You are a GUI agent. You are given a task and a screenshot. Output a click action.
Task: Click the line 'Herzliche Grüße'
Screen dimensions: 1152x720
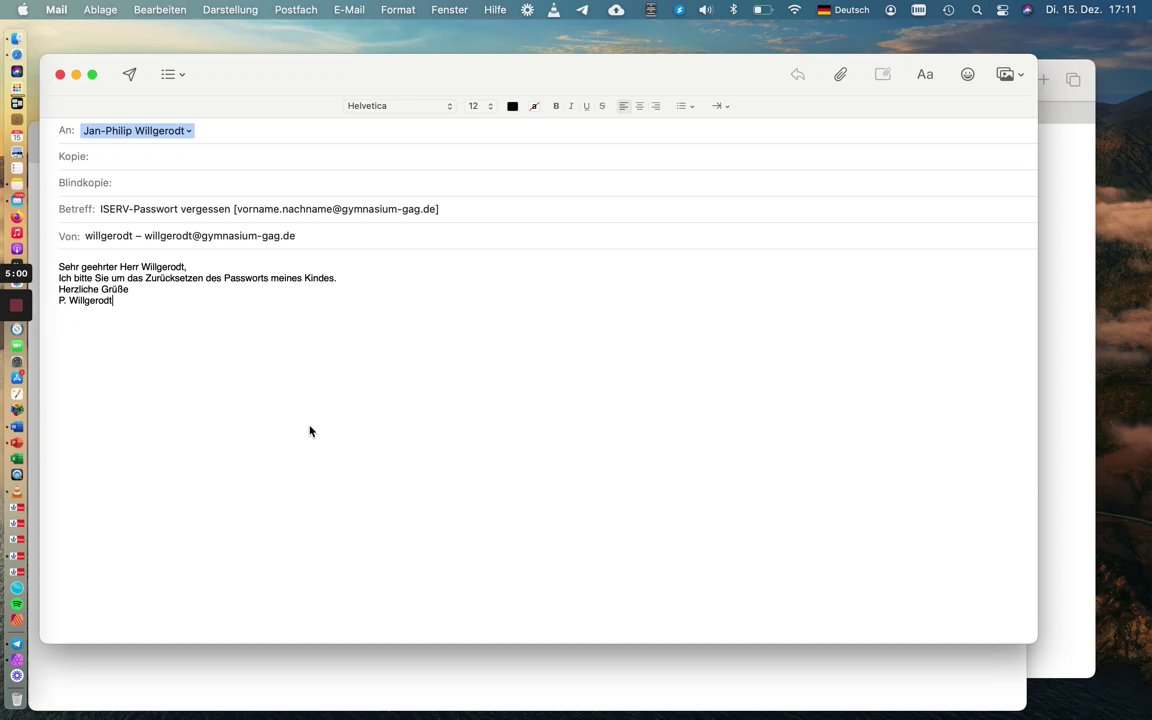point(93,289)
